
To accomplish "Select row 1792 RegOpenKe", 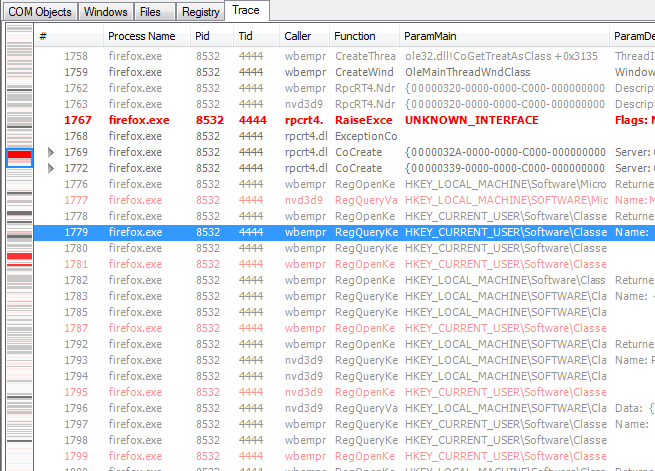I will tap(344, 344).
